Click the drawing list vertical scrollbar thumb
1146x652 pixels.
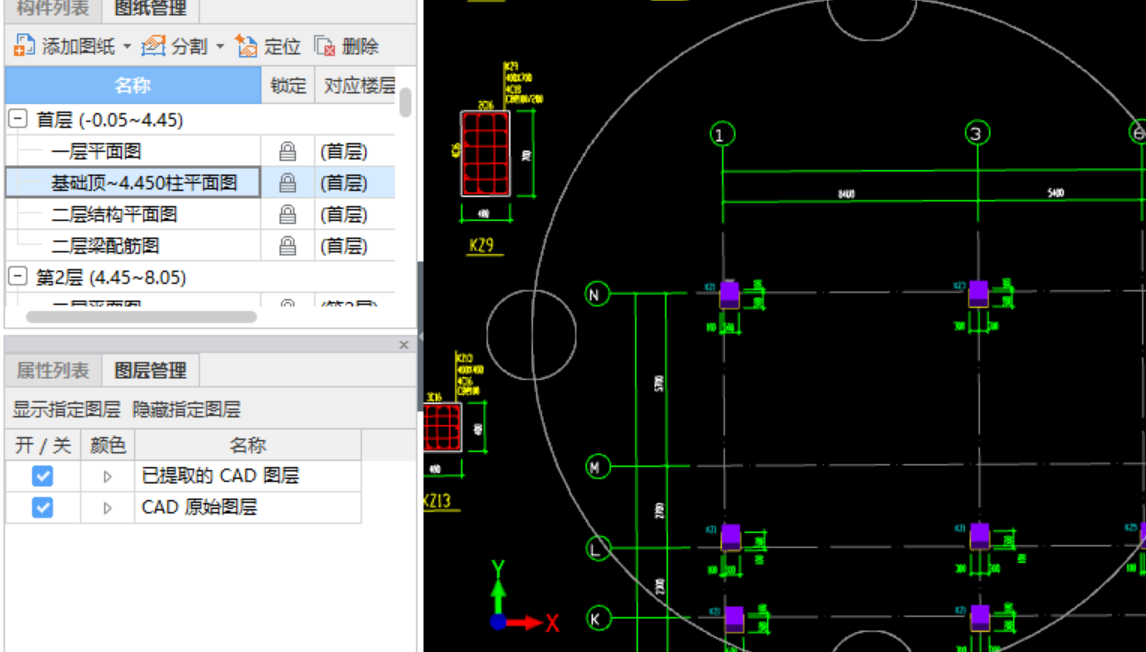pos(405,102)
